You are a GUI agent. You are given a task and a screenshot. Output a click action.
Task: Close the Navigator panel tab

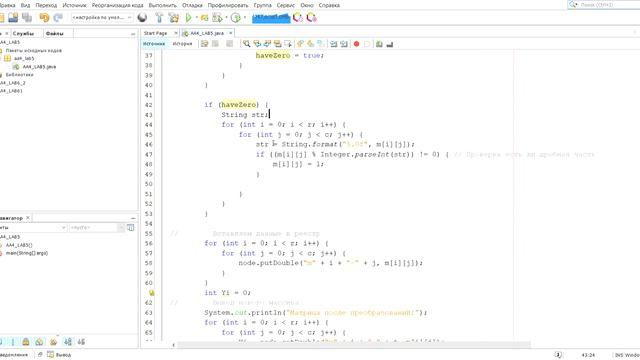coord(28,218)
